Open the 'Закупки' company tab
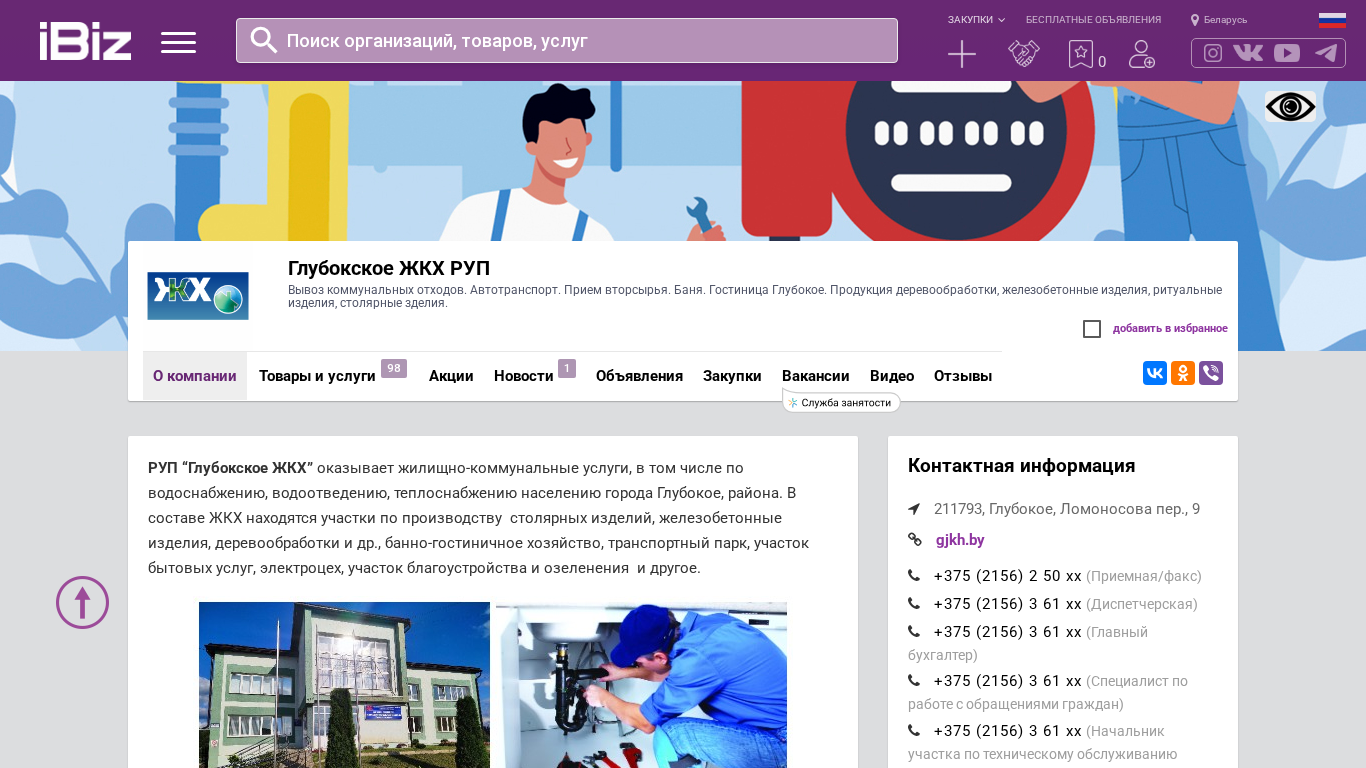 coord(732,376)
